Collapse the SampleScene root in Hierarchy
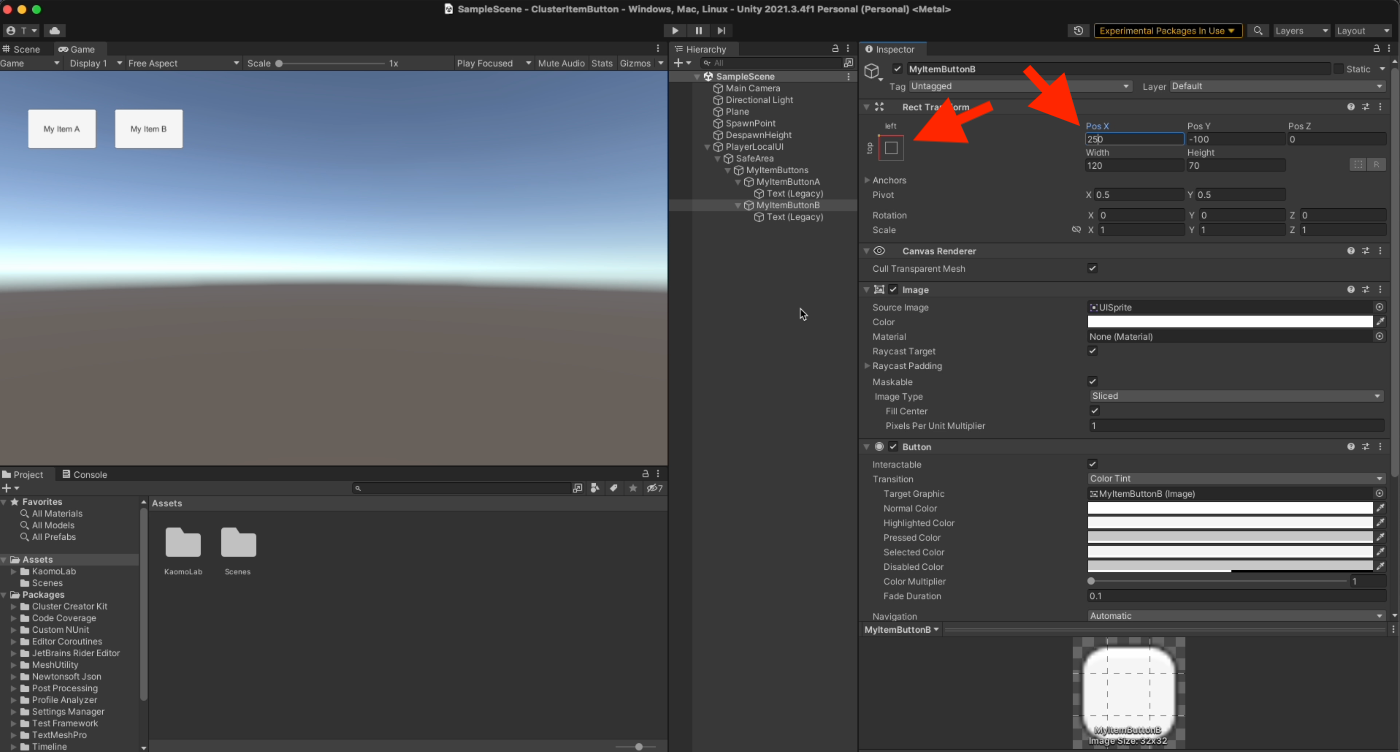The width and height of the screenshot is (1400, 752). tap(698, 77)
